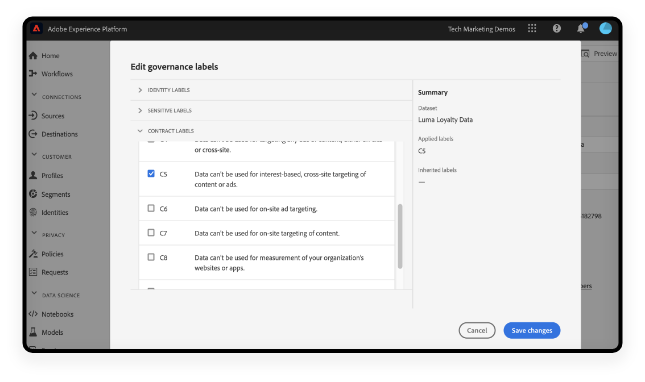Viewport: 645px width, 382px height.
Task: Click the Adobe logo icon
Action: [x=37, y=28]
